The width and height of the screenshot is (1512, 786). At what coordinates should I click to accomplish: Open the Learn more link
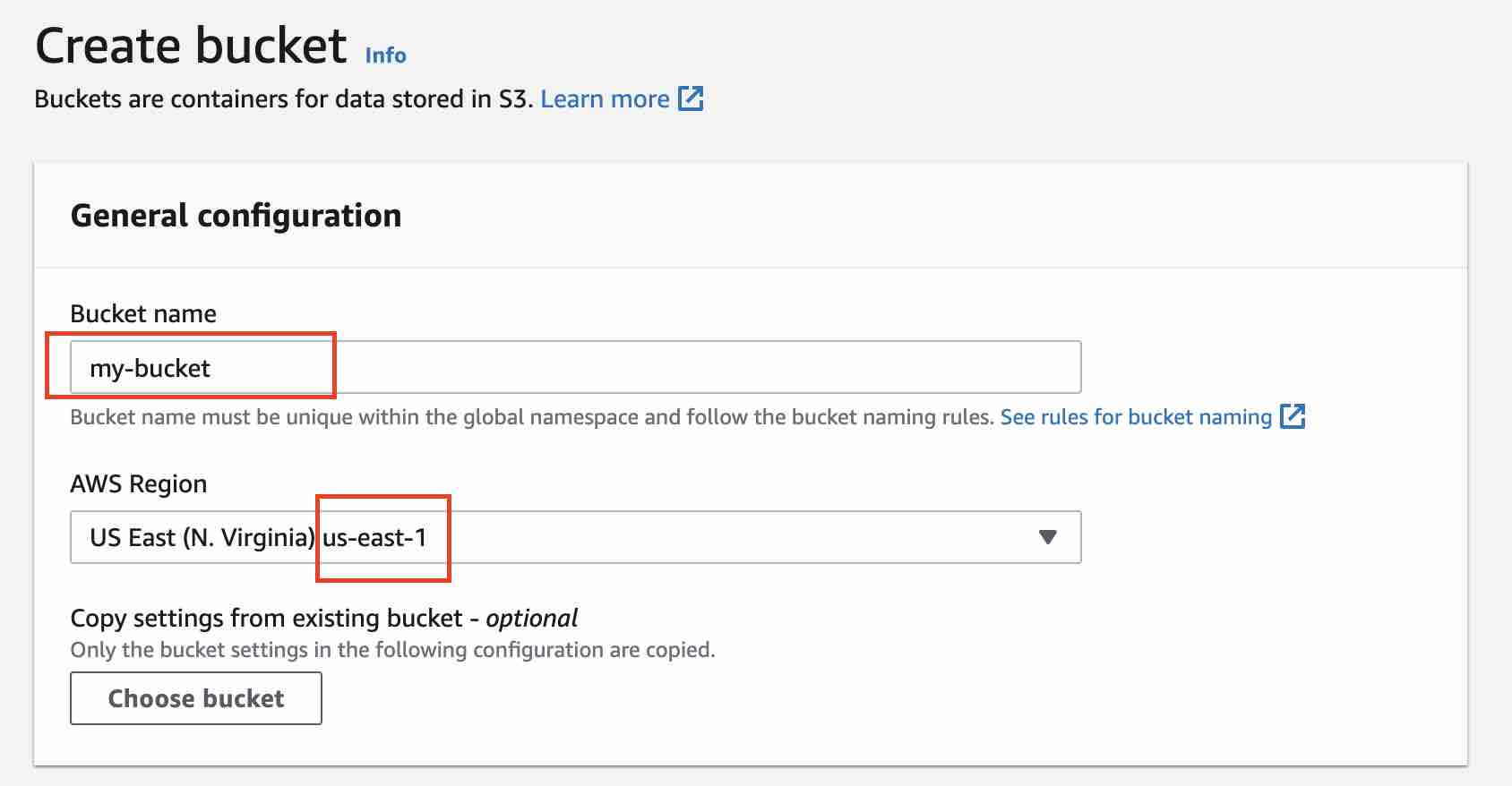605,98
